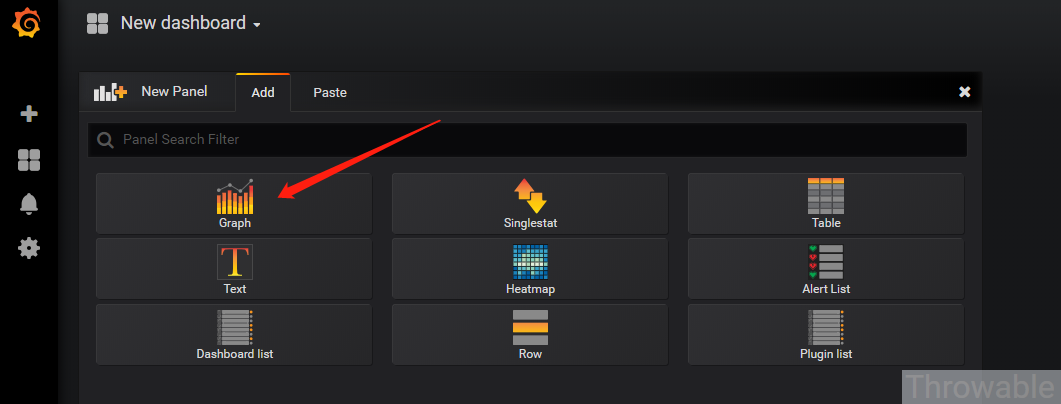Open the Create plus menu in sidebar
This screenshot has width=1061, height=404.
click(x=28, y=114)
